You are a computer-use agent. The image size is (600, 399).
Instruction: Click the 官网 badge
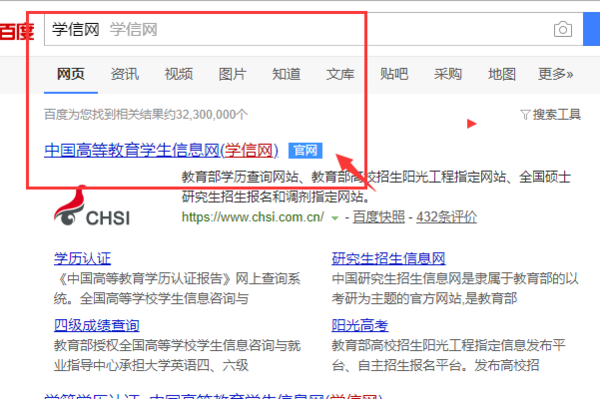pos(305,150)
